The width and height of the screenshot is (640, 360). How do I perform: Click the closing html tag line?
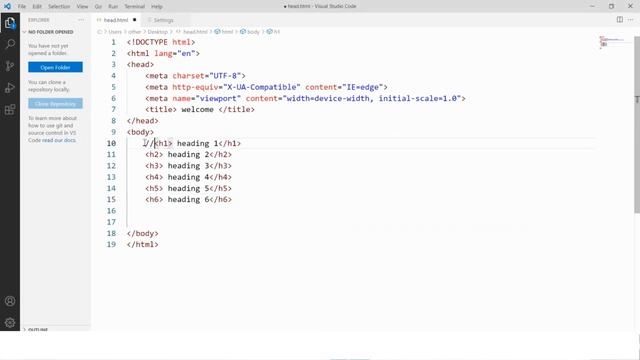pyautogui.click(x=142, y=244)
